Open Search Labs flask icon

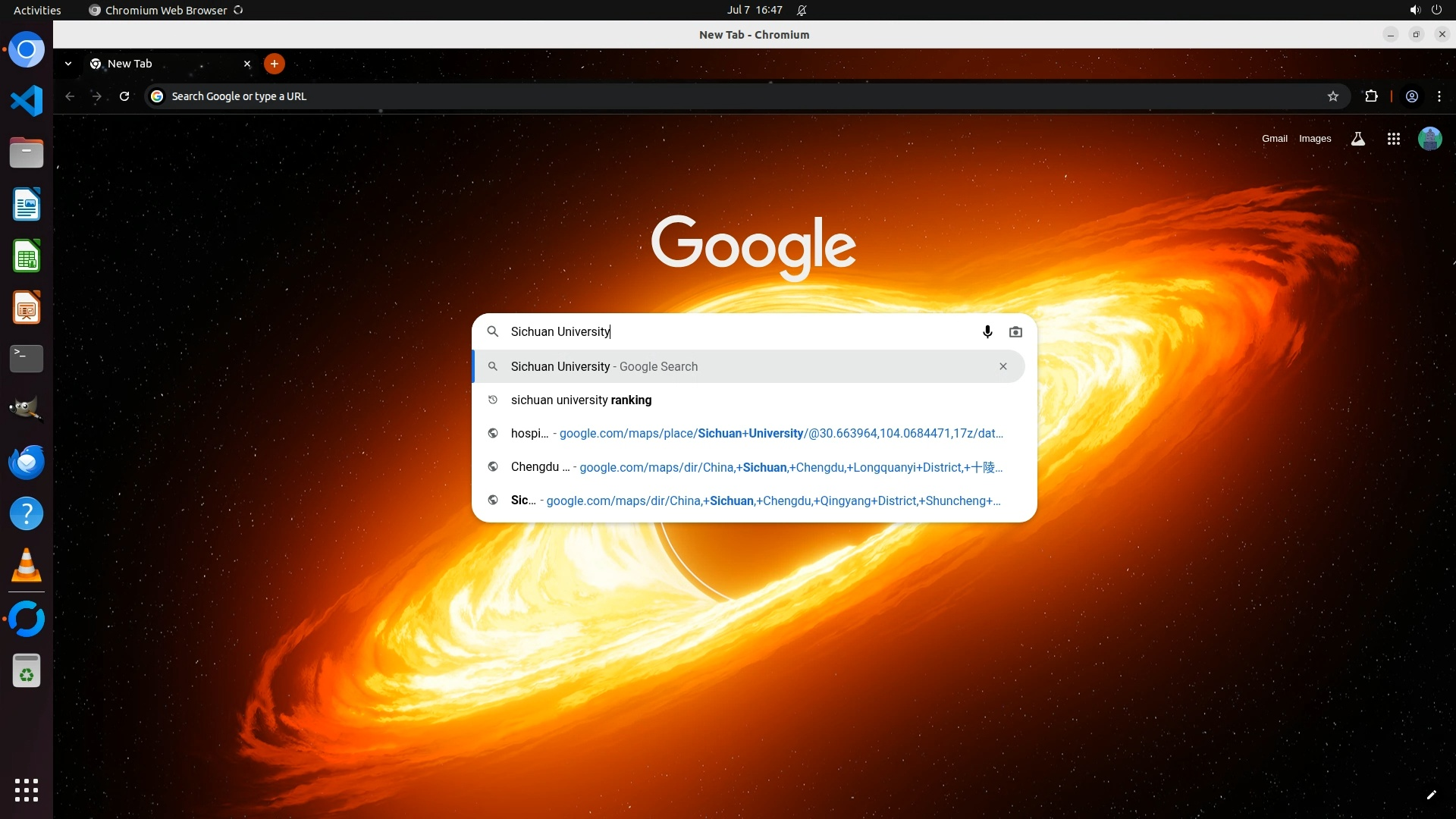click(x=1357, y=139)
